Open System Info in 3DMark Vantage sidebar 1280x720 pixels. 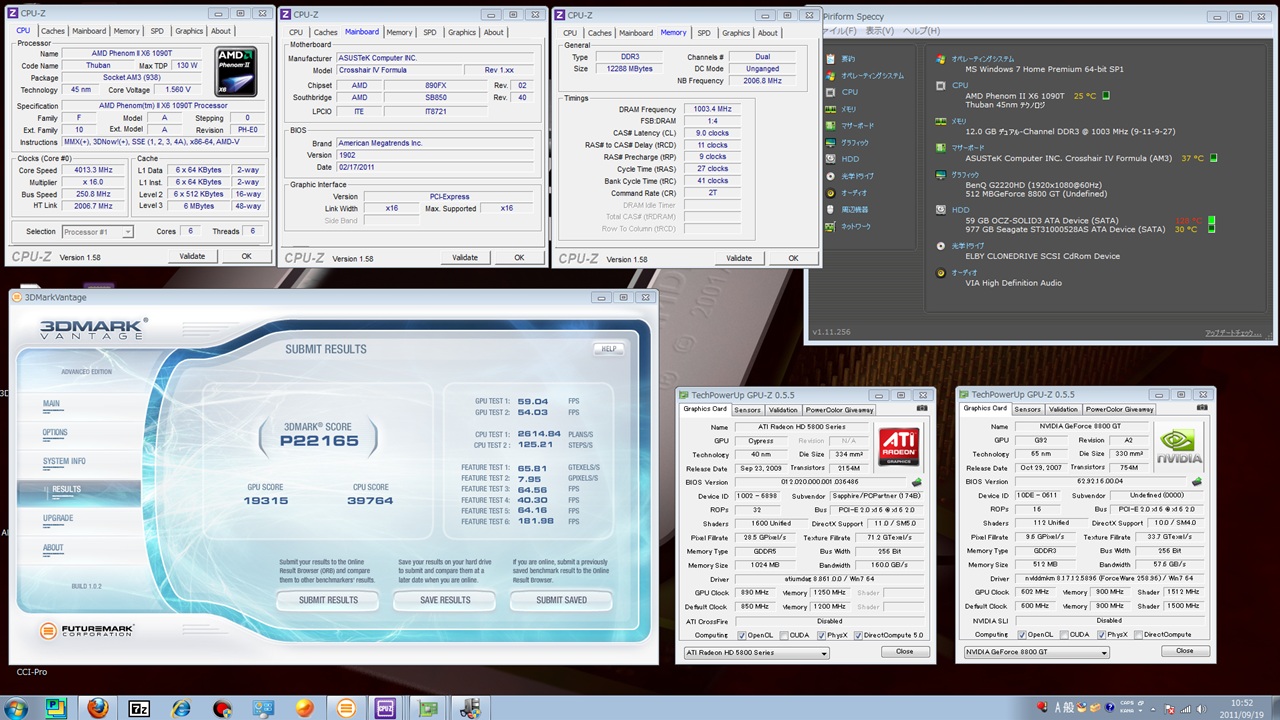click(64, 461)
